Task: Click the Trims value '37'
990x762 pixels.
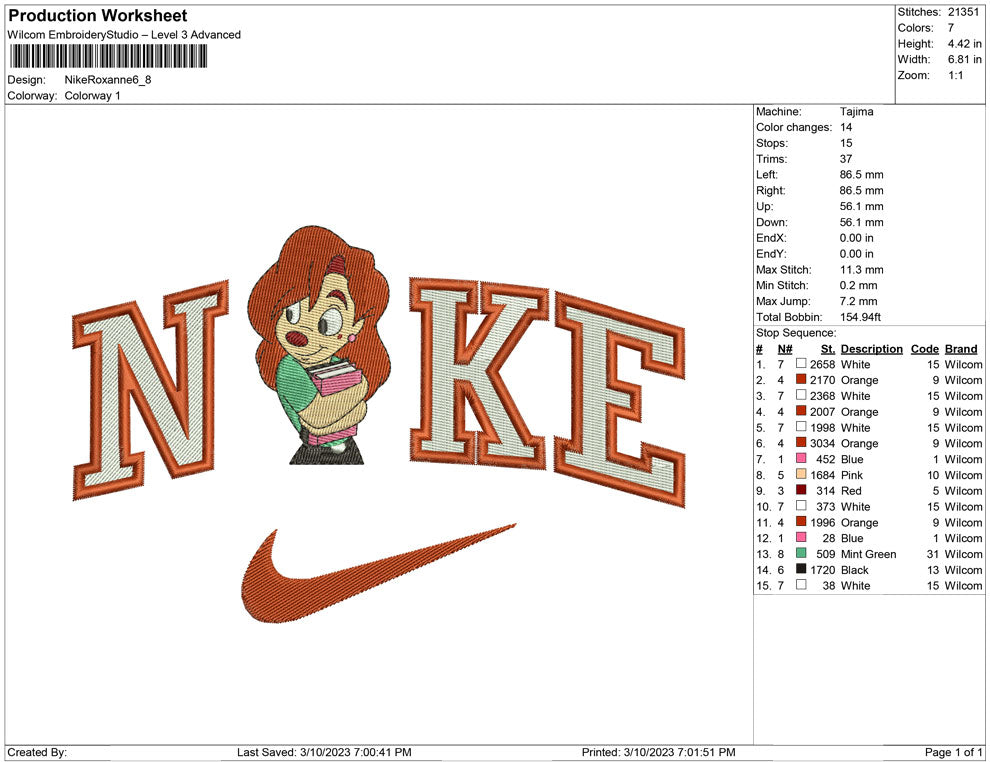Action: [846, 159]
